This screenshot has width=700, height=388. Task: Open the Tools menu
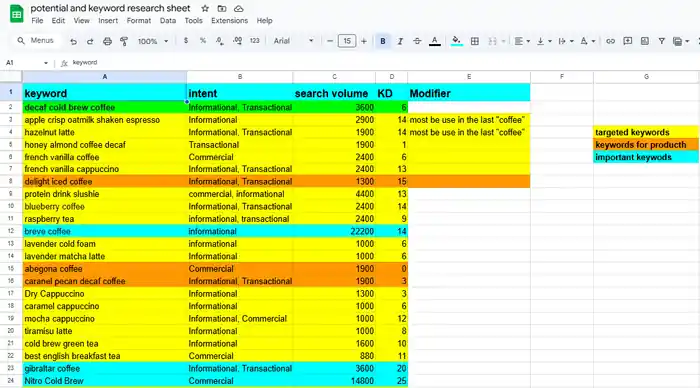click(x=193, y=21)
